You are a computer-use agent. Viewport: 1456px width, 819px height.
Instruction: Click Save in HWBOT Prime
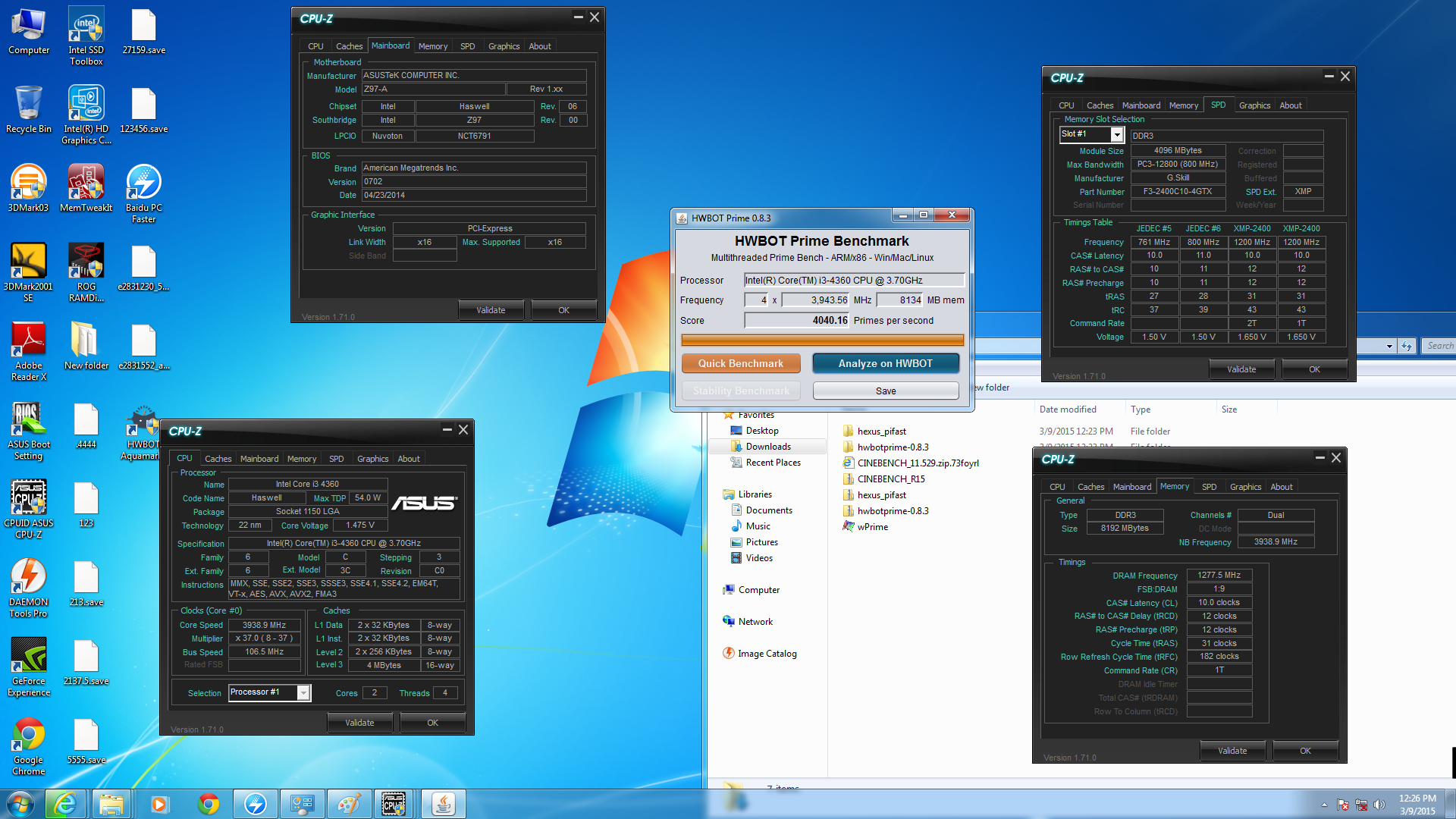tap(886, 391)
